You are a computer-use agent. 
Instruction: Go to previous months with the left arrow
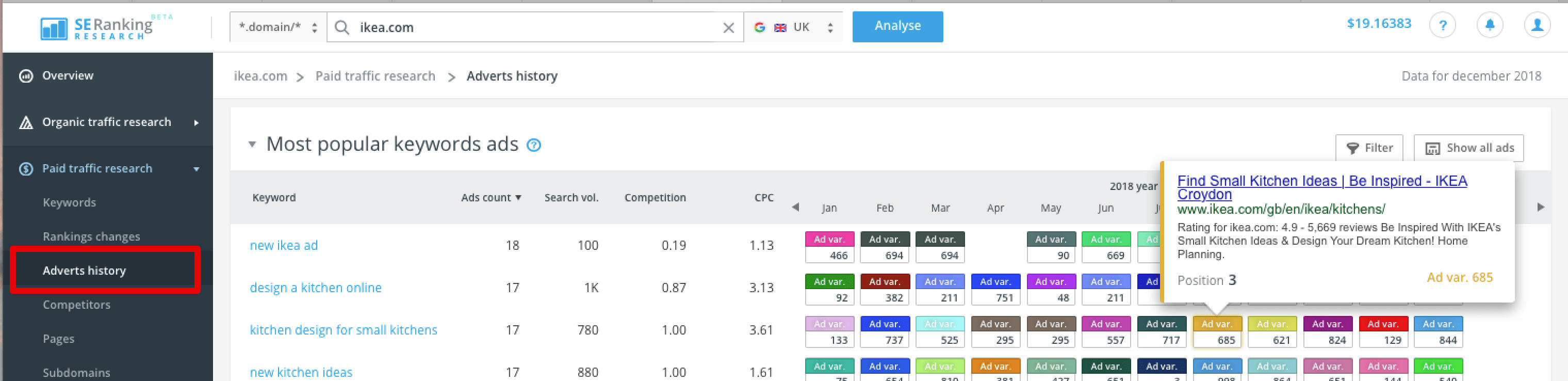(795, 207)
